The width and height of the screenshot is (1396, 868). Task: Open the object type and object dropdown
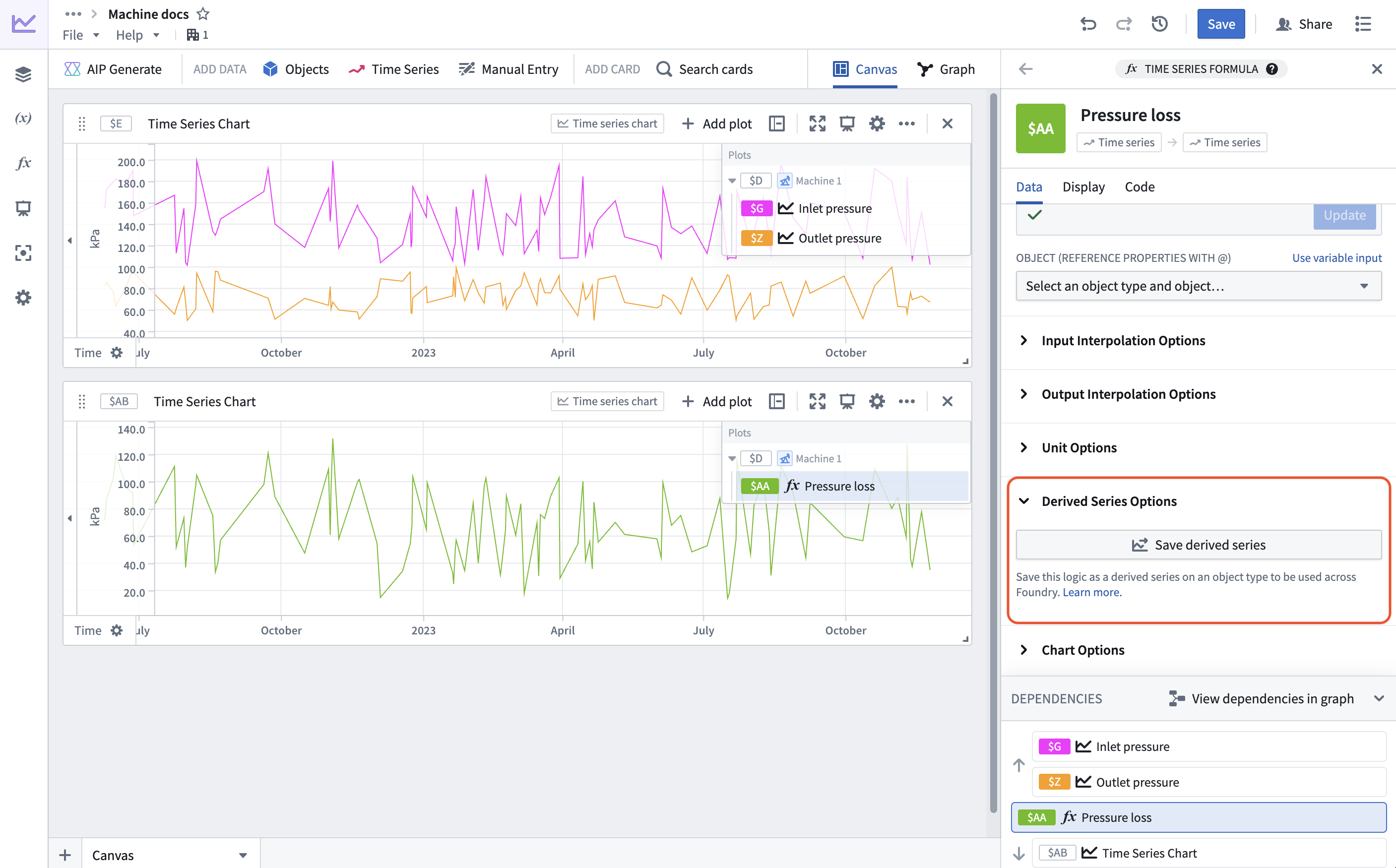click(x=1199, y=286)
